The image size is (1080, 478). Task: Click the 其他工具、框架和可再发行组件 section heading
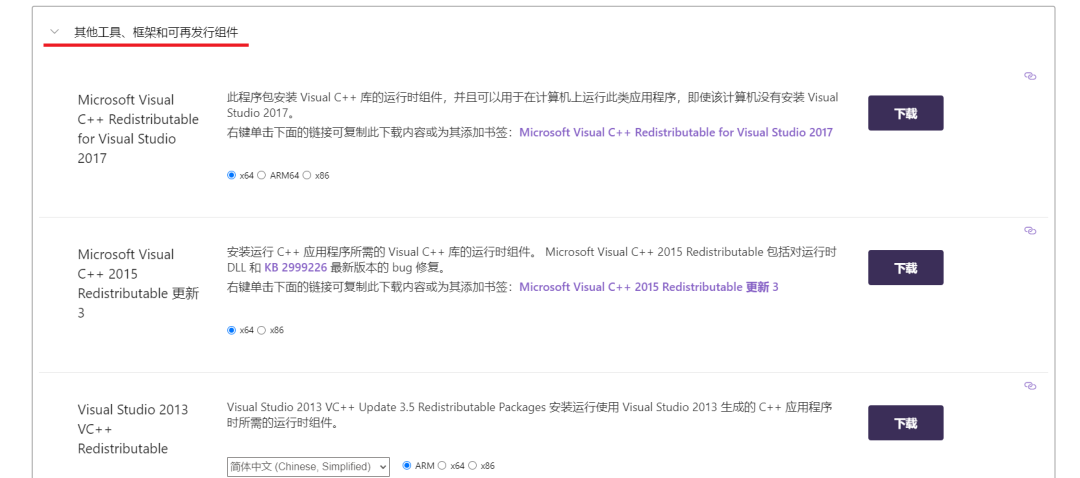[157, 32]
